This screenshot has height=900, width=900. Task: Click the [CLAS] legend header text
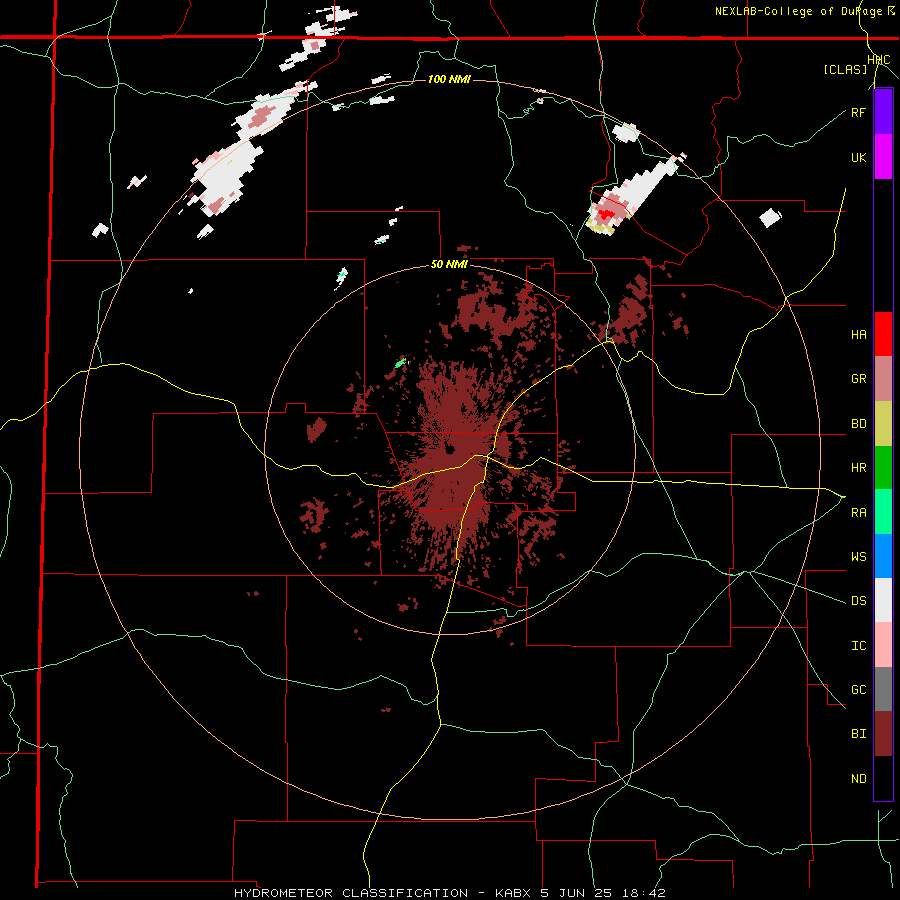pos(845,69)
